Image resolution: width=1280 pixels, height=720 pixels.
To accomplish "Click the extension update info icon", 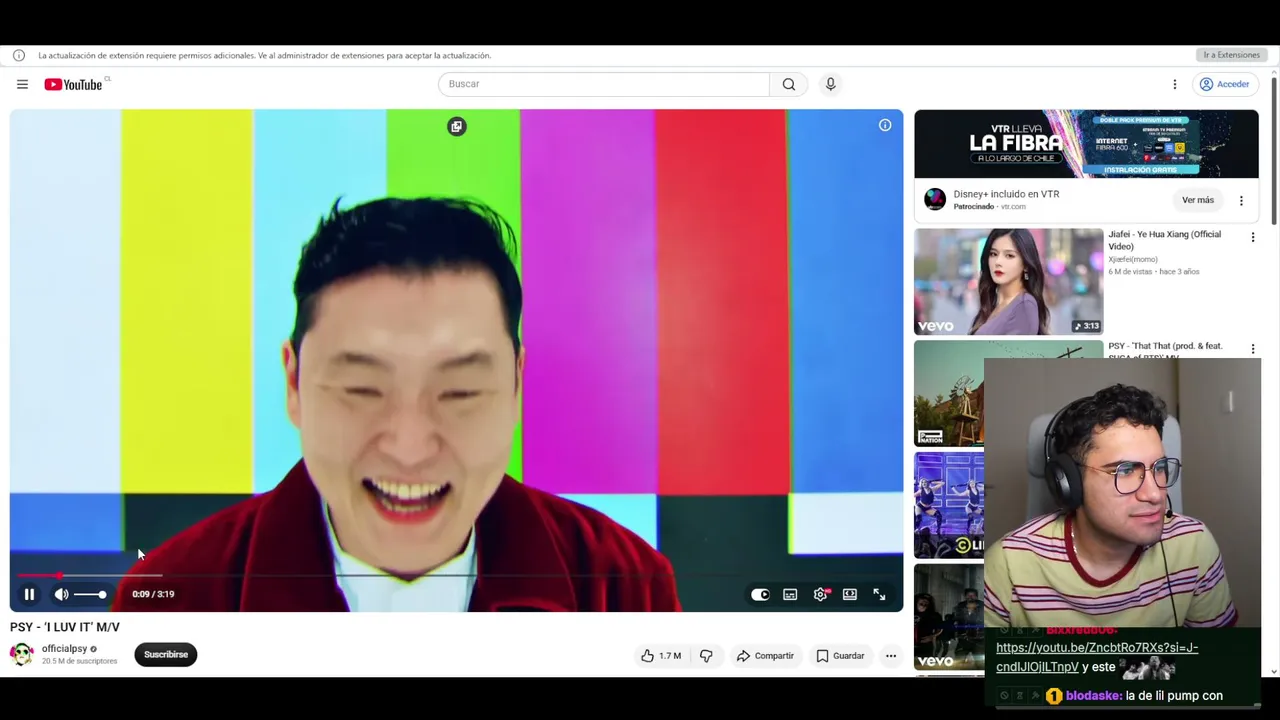I will tap(18, 55).
